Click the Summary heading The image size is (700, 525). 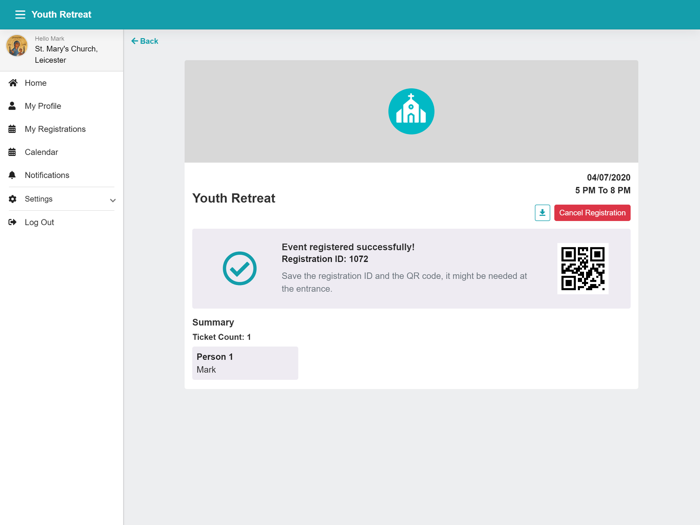(213, 322)
